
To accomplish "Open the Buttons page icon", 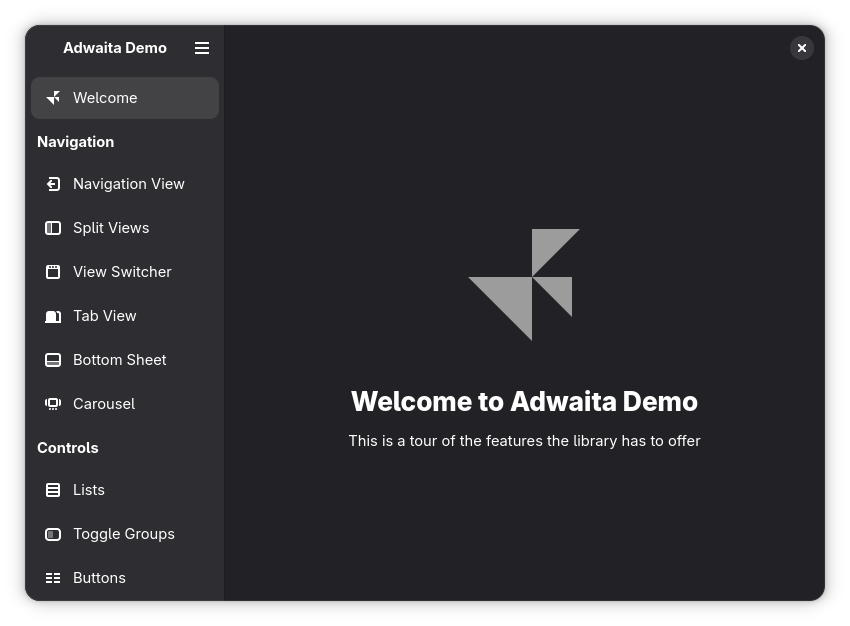I will click(x=53, y=578).
